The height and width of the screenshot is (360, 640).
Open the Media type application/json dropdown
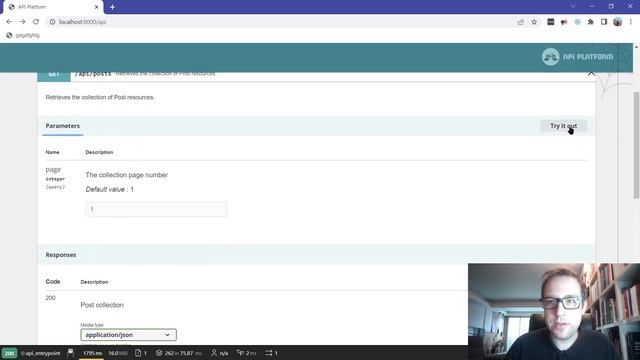tap(128, 335)
